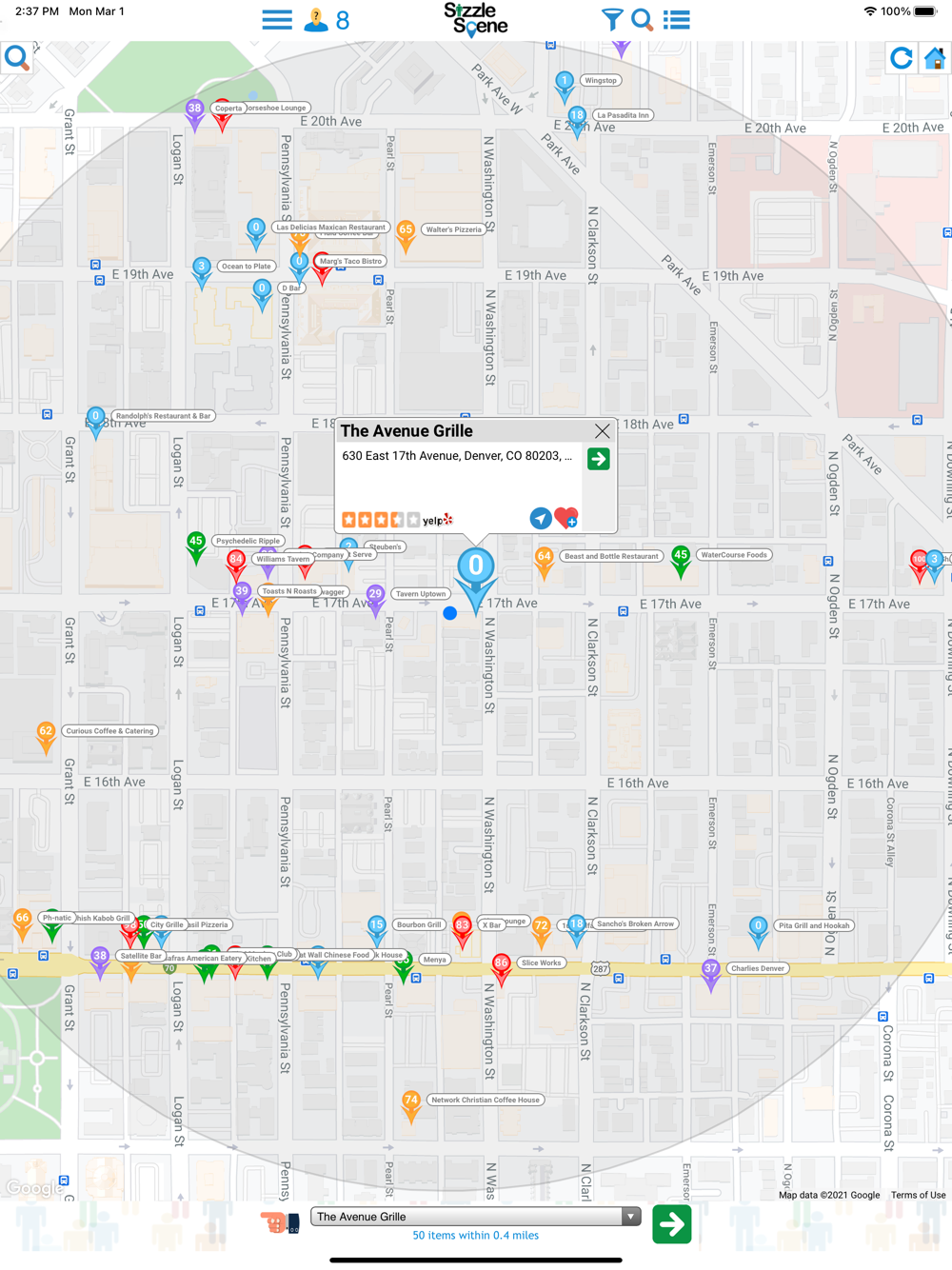Tap Satellite Bar label

141,956
